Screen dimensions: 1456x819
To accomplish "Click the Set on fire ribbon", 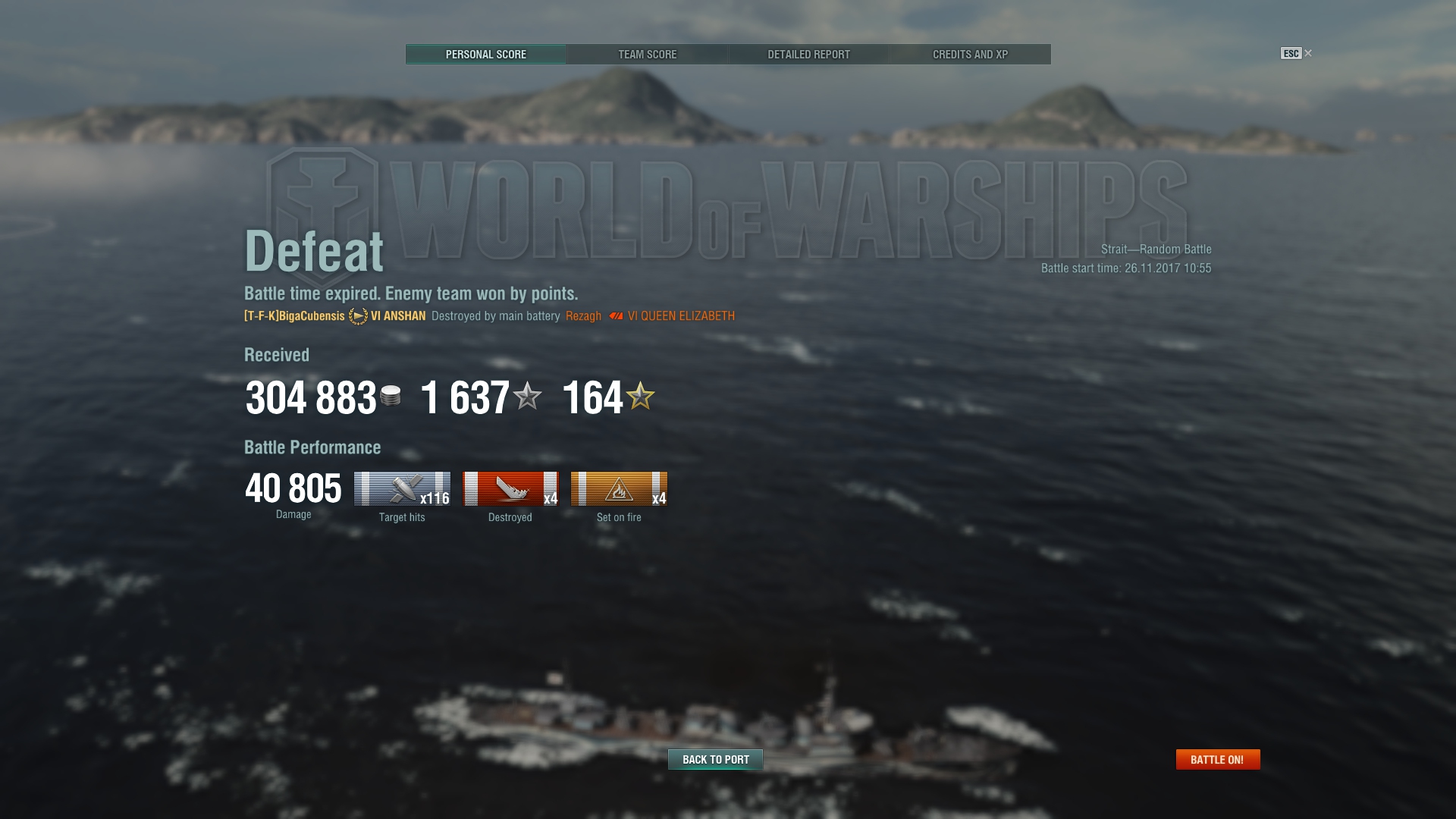I will click(x=619, y=488).
